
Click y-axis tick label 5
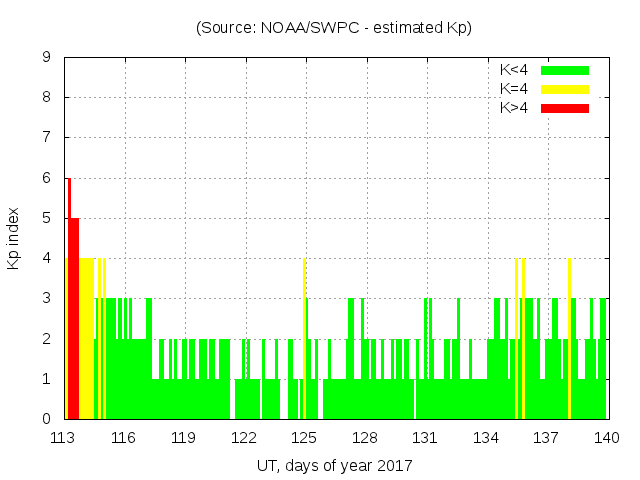pos(47,218)
